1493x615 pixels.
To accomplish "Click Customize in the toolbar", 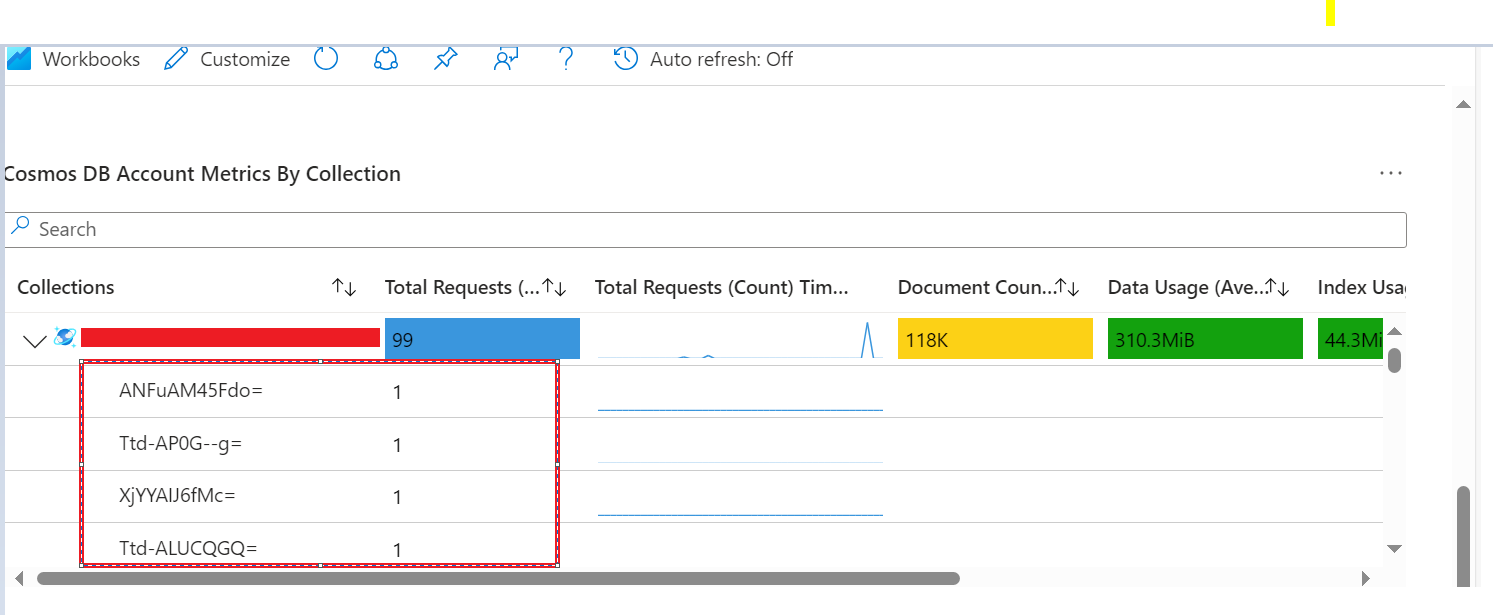I will tap(243, 59).
